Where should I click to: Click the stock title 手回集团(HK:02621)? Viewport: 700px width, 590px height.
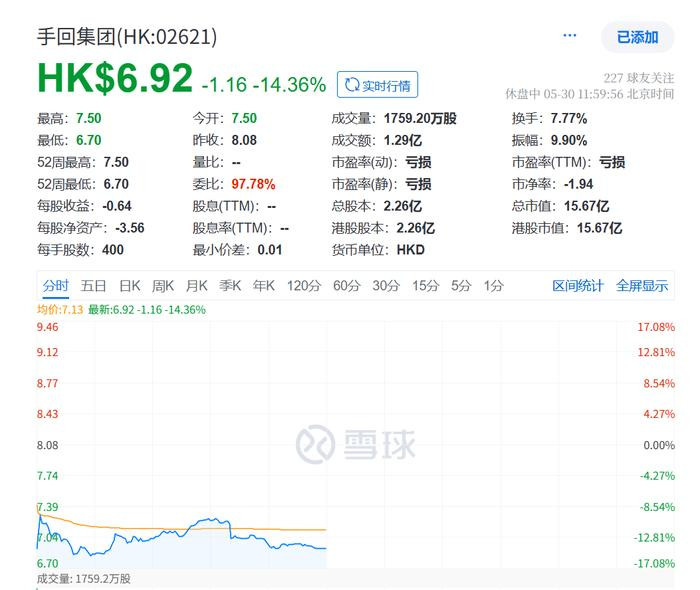pyautogui.click(x=127, y=37)
